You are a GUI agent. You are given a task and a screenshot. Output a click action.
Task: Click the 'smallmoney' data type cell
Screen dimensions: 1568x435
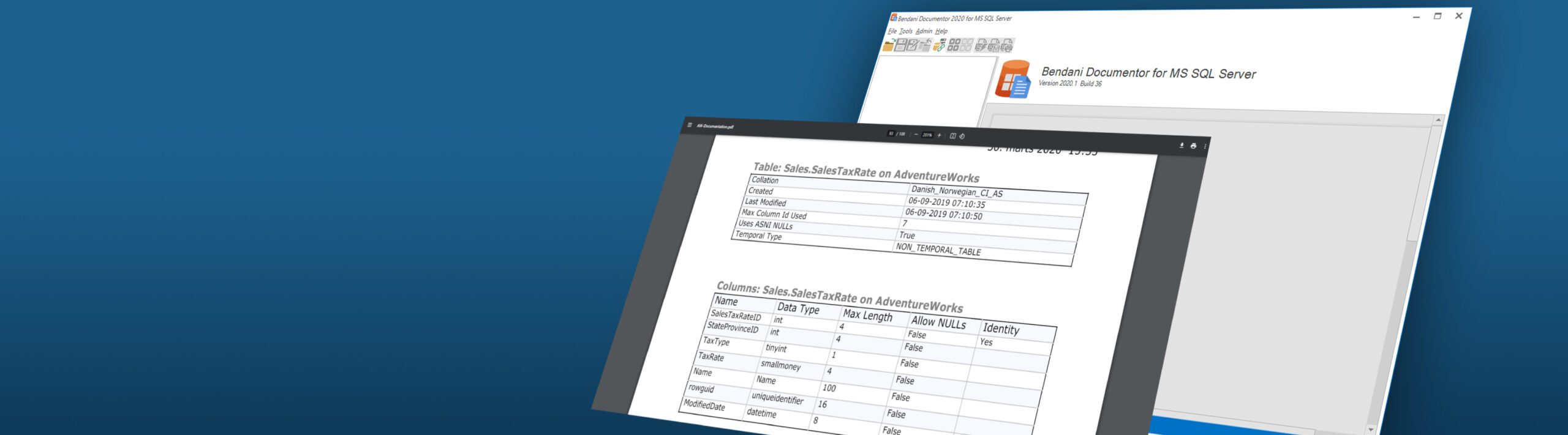click(x=781, y=365)
